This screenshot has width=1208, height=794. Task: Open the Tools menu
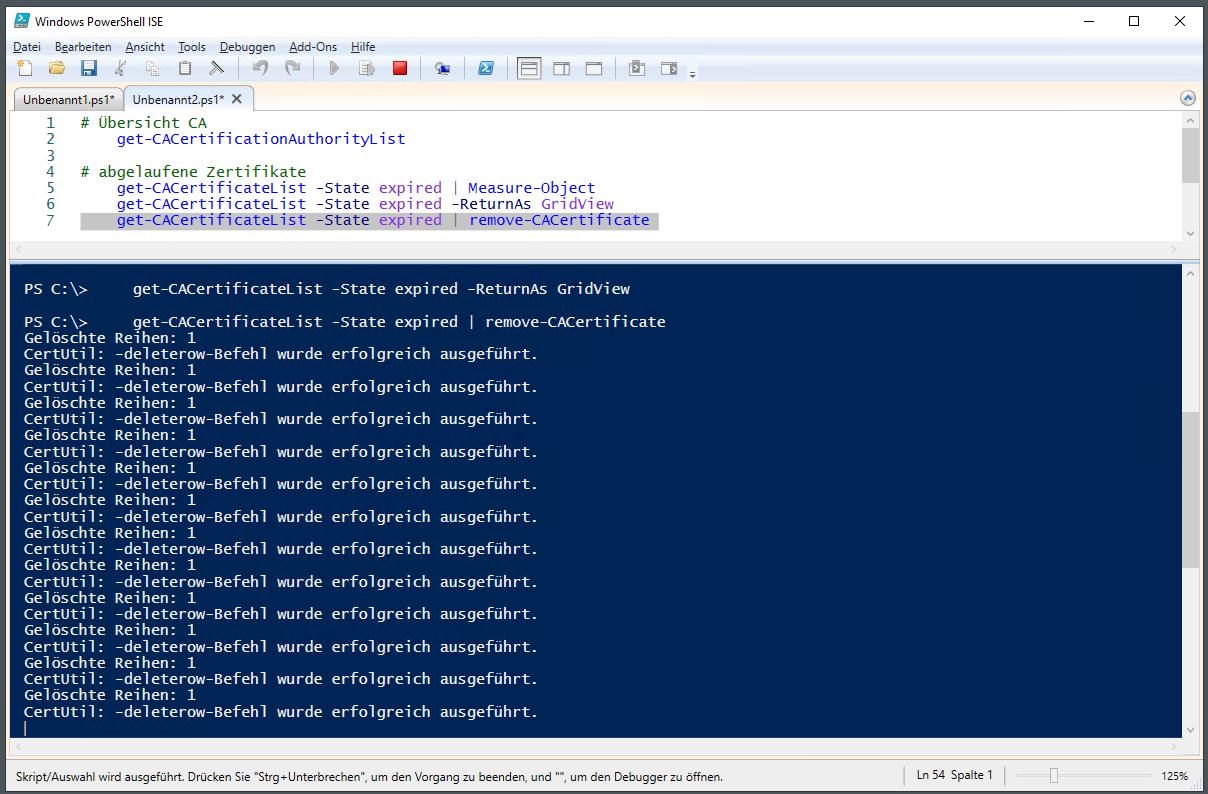(192, 47)
